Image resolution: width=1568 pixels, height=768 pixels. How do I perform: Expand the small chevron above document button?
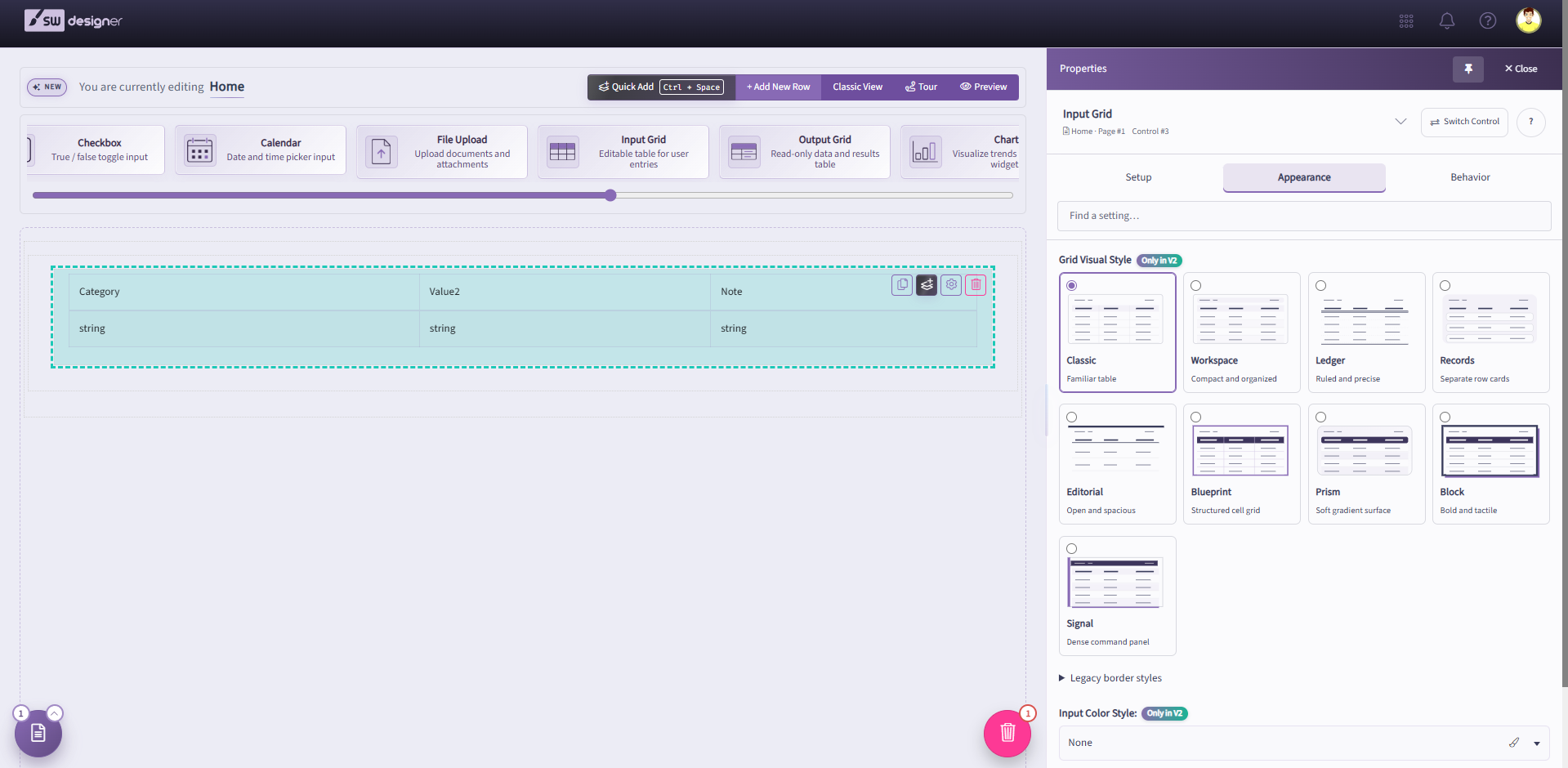click(x=55, y=713)
